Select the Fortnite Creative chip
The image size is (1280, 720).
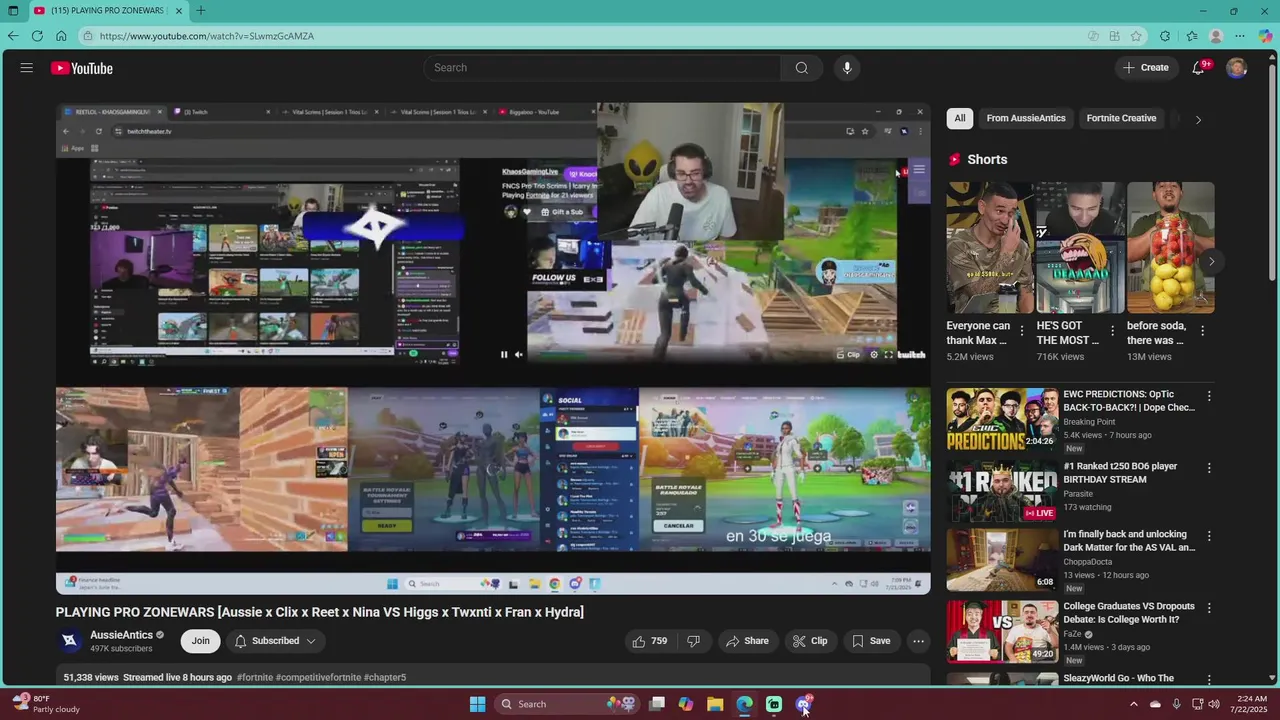click(x=1121, y=118)
